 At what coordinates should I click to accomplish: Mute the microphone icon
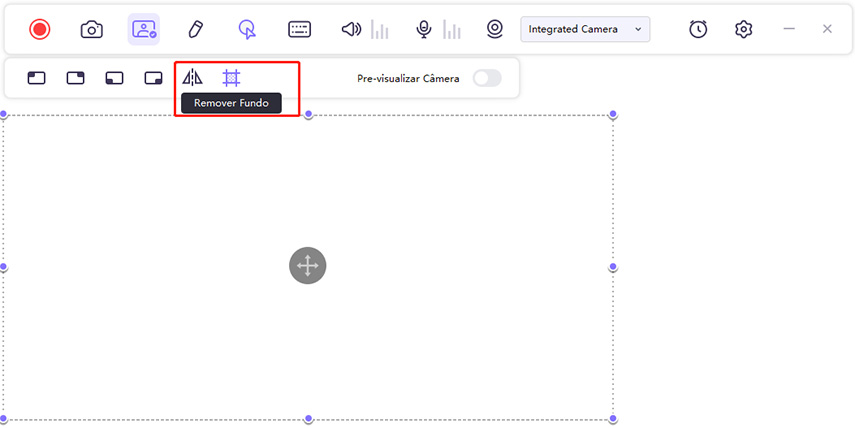coord(424,29)
